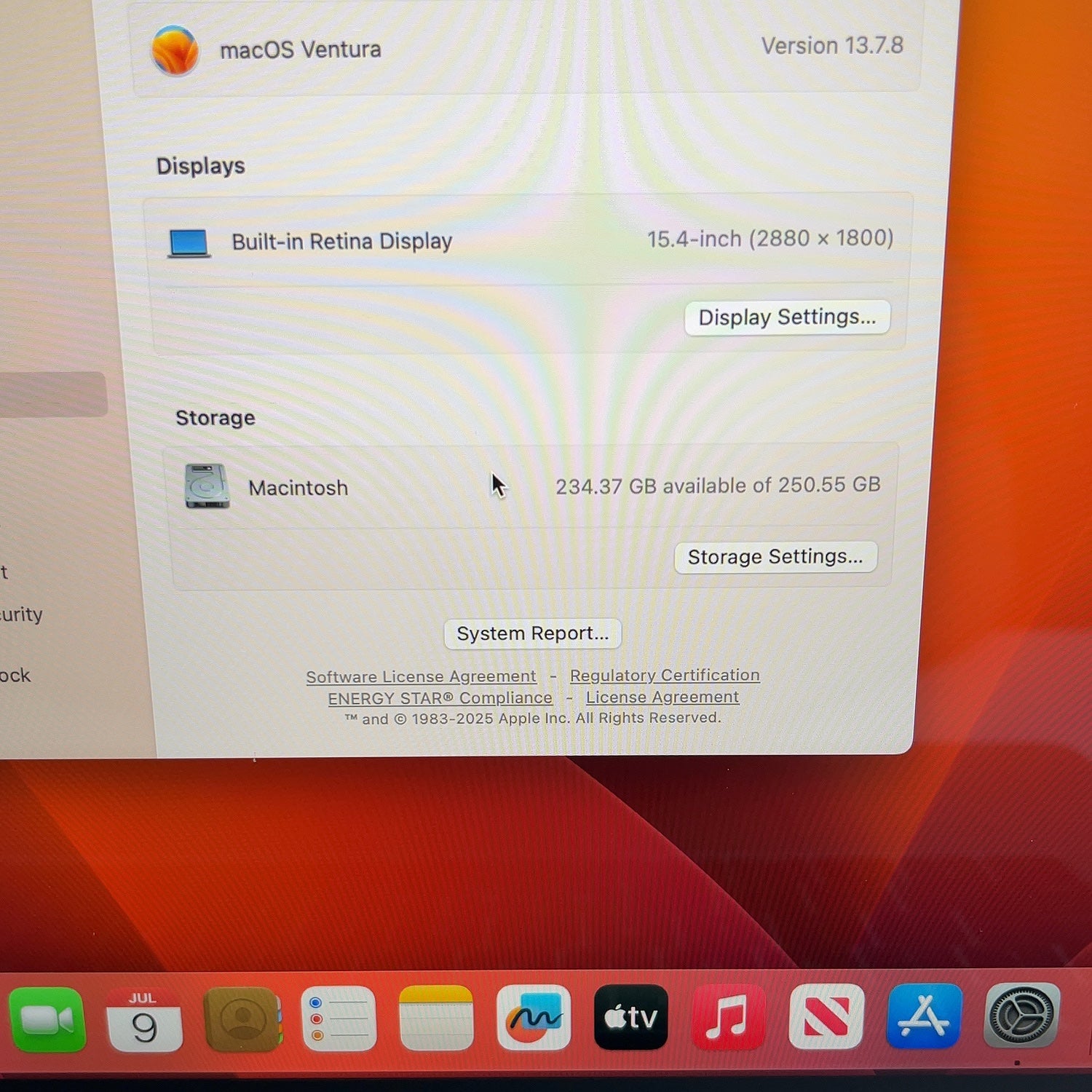Open the Regulatory Certification link
Viewport: 1092px width, 1092px height.
pos(665,675)
